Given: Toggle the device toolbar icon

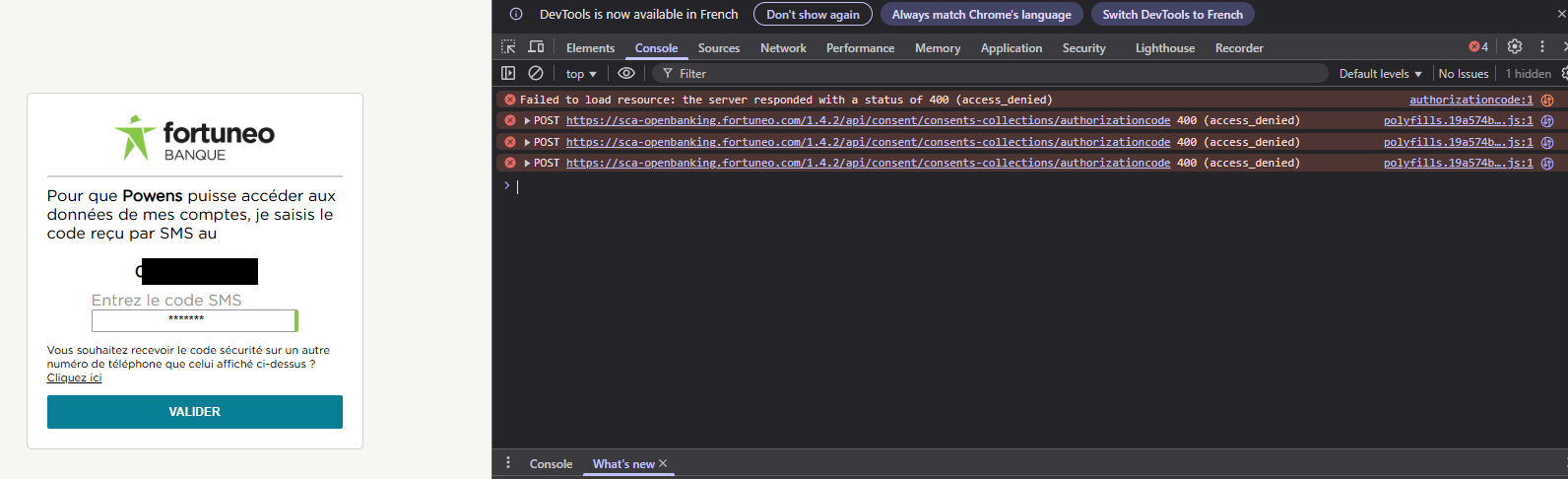Looking at the screenshot, I should 536,47.
